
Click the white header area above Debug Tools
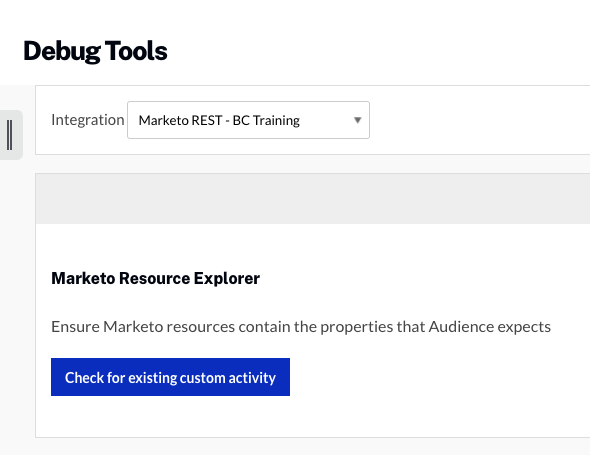coord(295,17)
